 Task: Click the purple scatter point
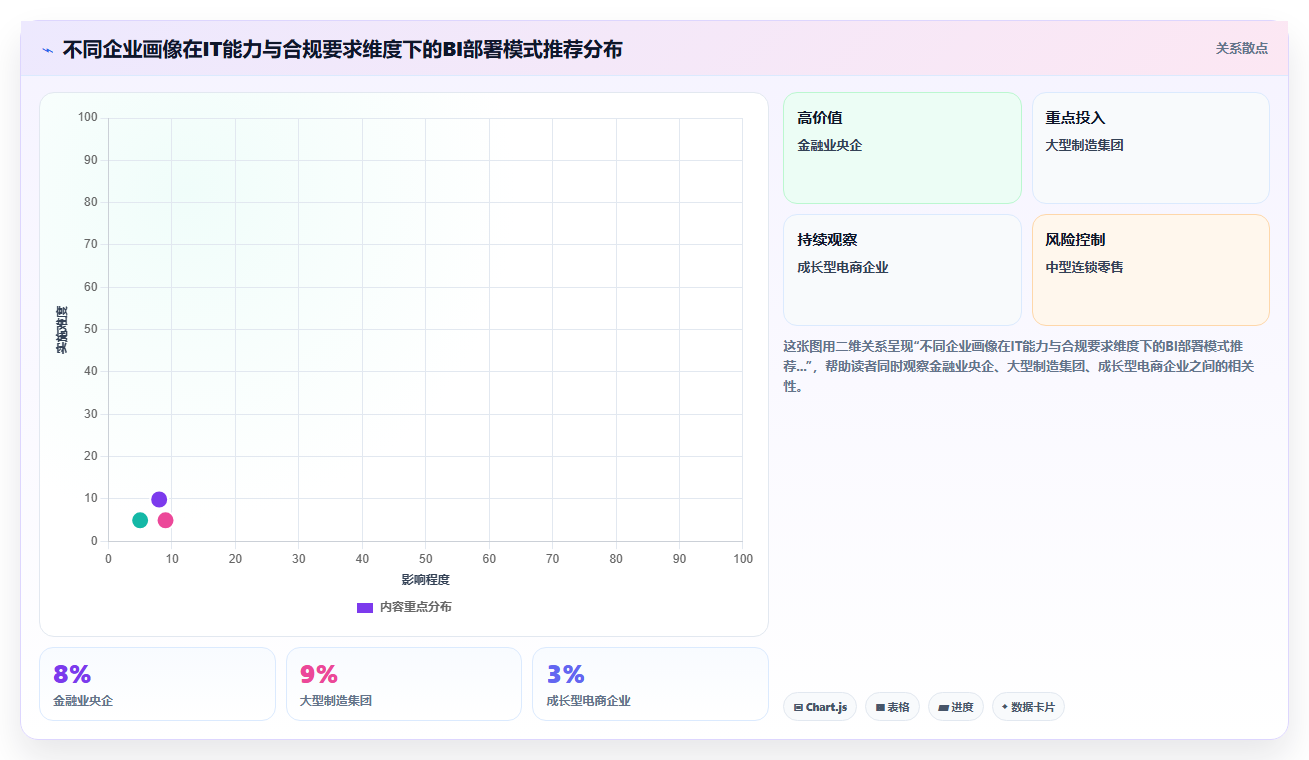click(159, 499)
